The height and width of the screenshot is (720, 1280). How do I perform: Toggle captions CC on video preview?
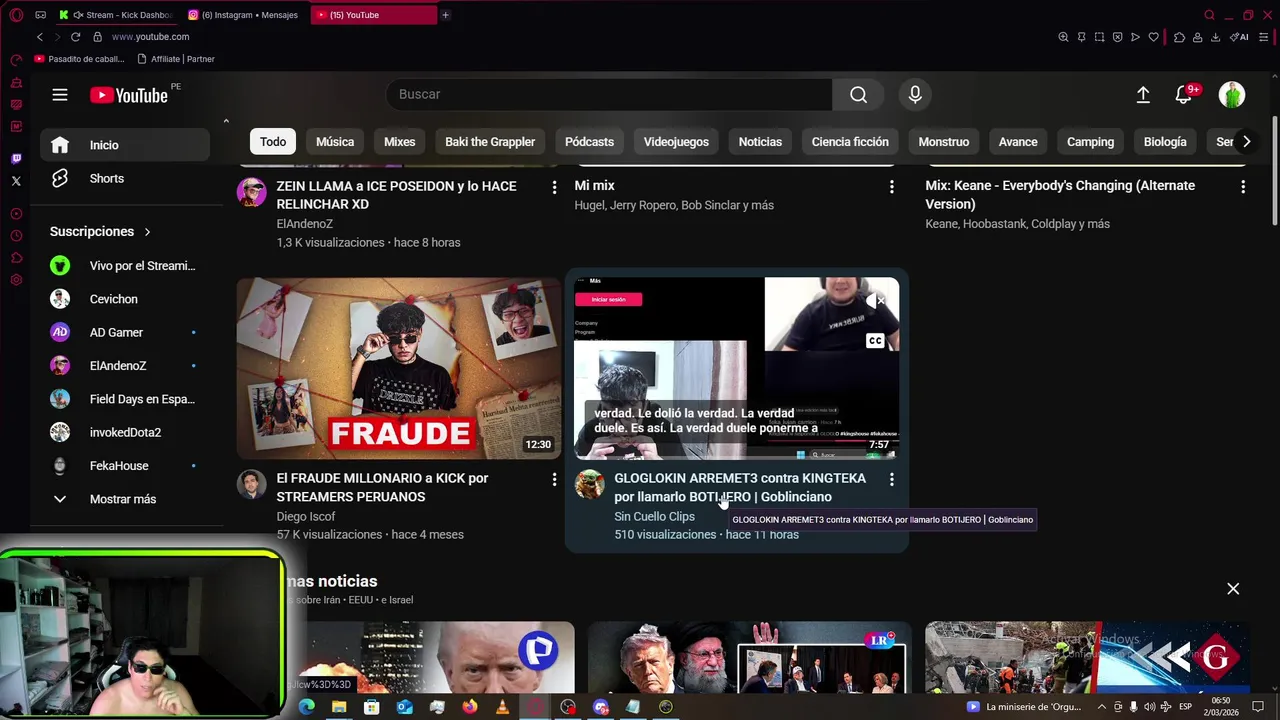coord(875,341)
